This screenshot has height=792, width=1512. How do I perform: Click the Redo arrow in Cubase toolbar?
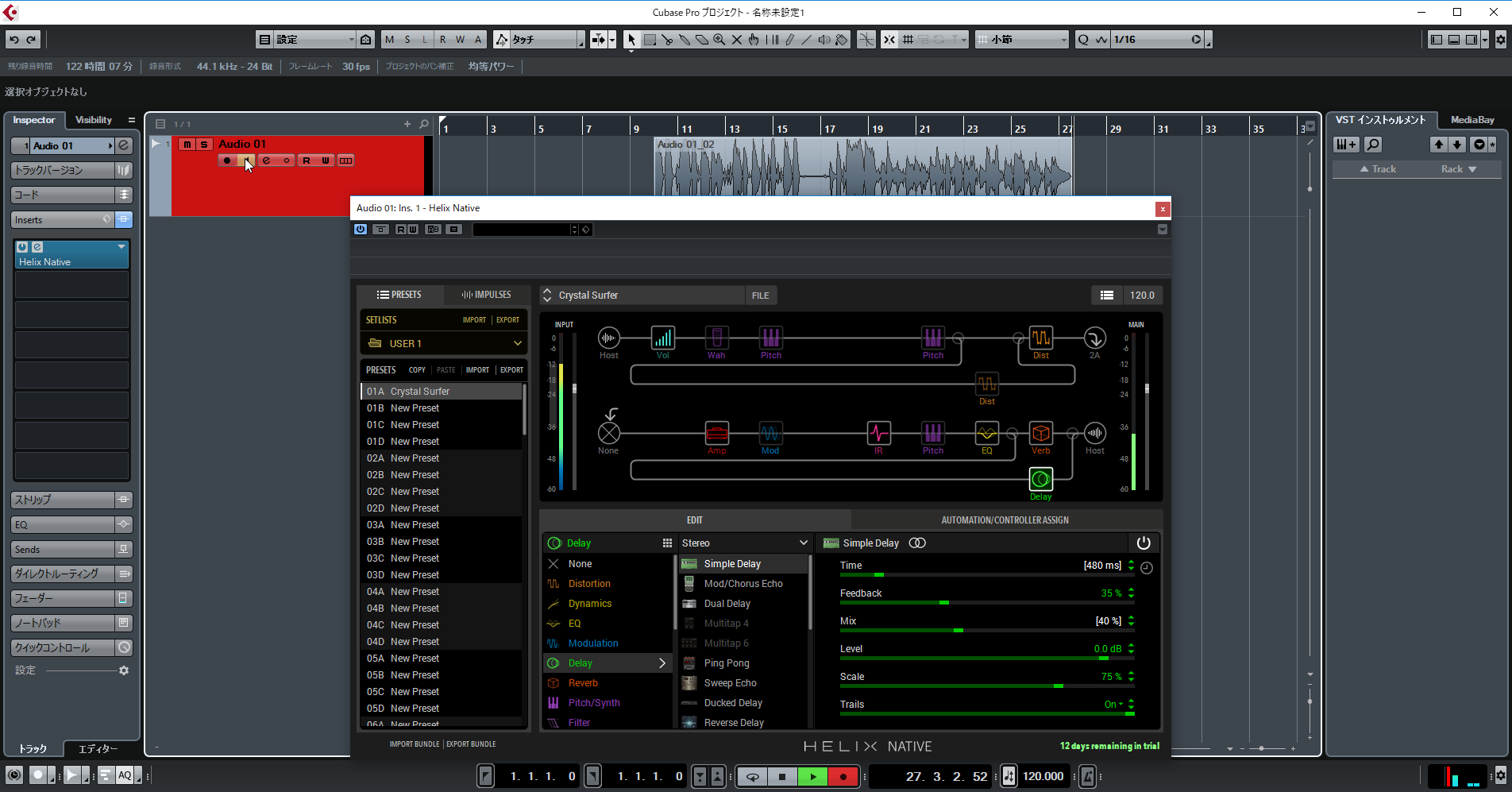pos(32,40)
